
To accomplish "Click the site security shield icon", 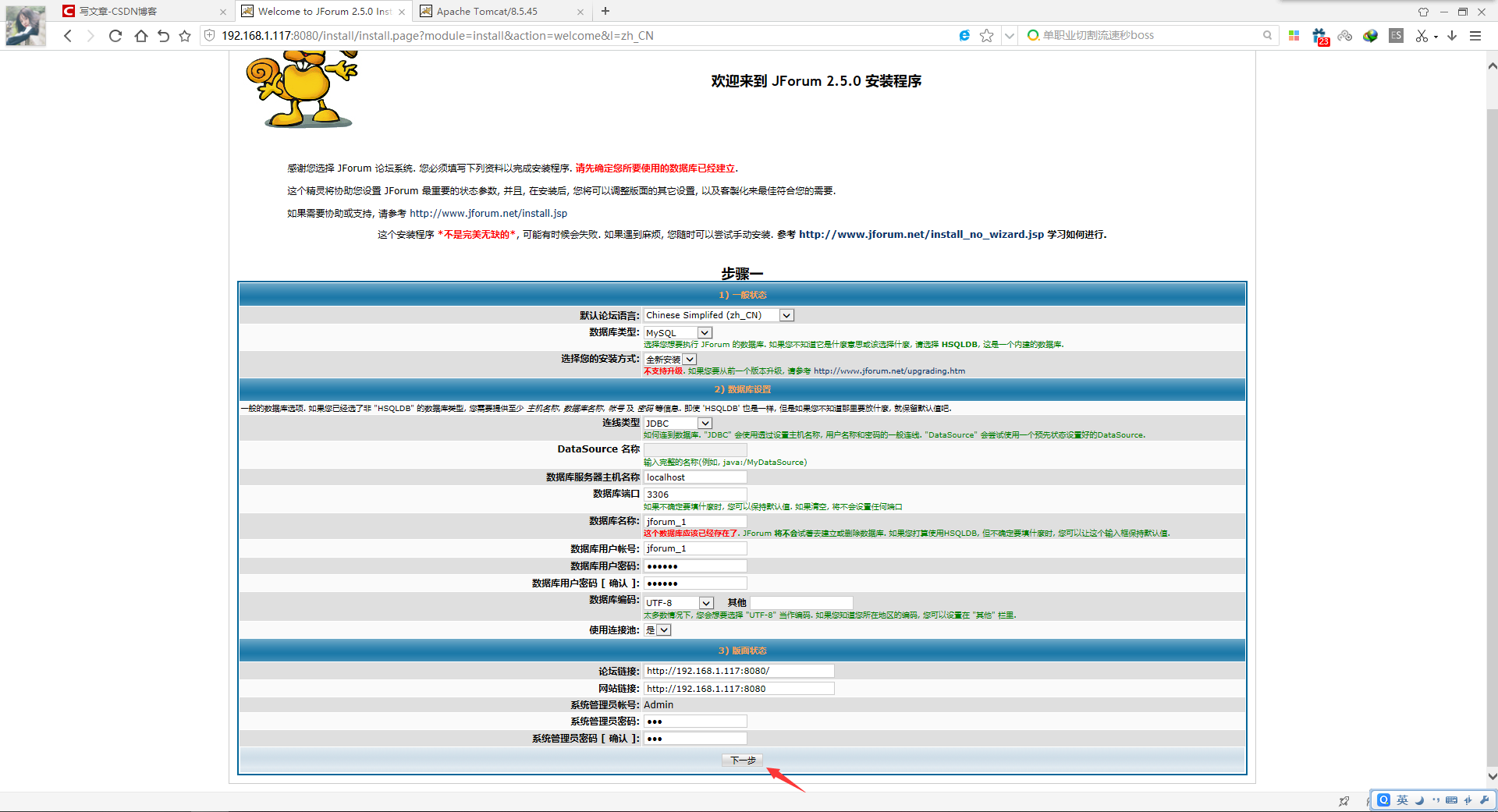I will tap(210, 35).
